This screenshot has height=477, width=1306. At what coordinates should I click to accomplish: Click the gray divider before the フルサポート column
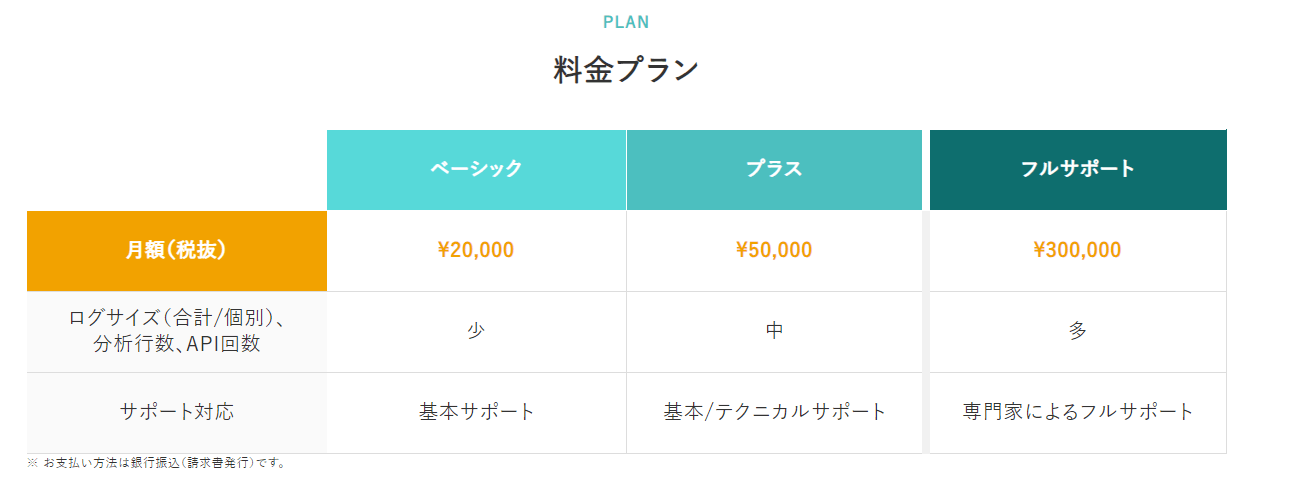pyautogui.click(x=926, y=330)
